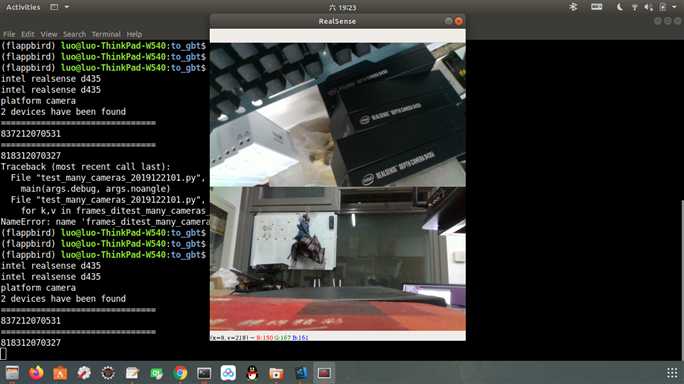Click the bottom camera feed of the room
This screenshot has width=684, height=384.
pyautogui.click(x=338, y=259)
